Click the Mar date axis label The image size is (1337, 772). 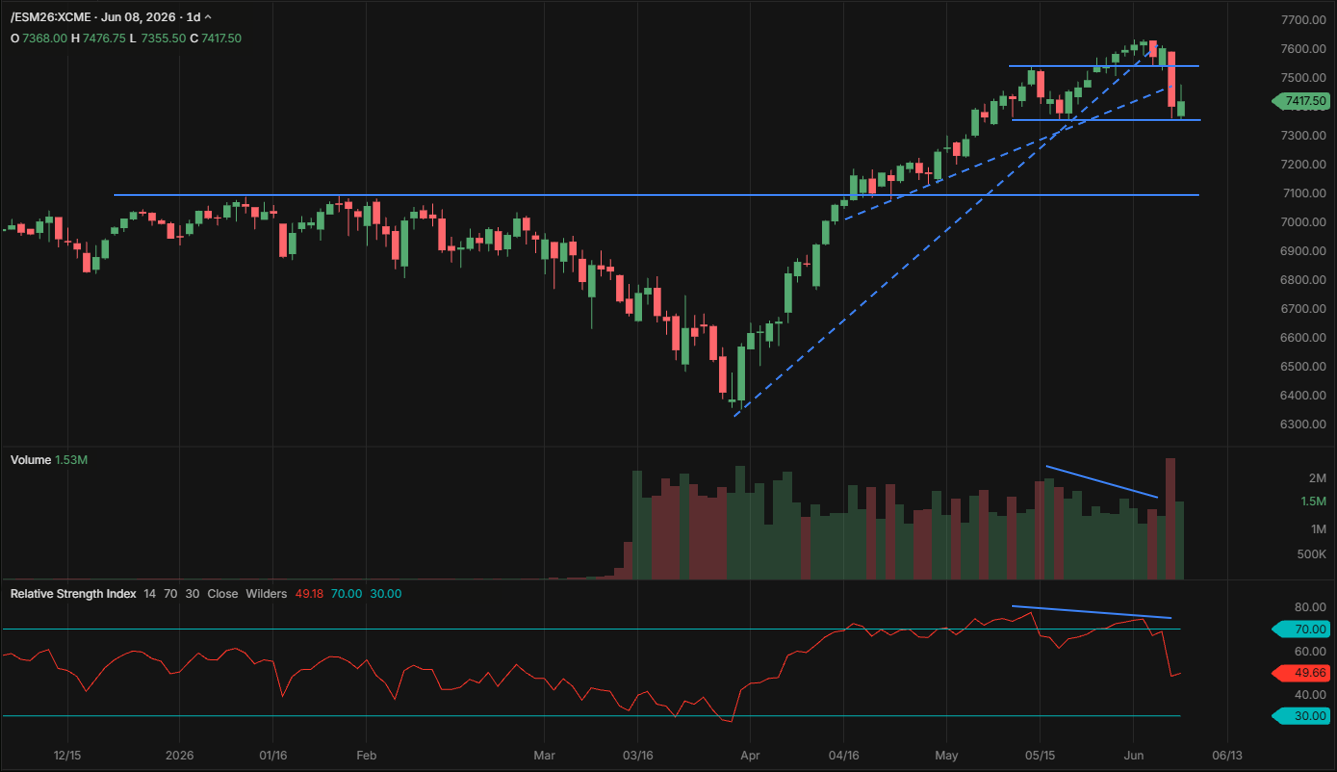544,755
